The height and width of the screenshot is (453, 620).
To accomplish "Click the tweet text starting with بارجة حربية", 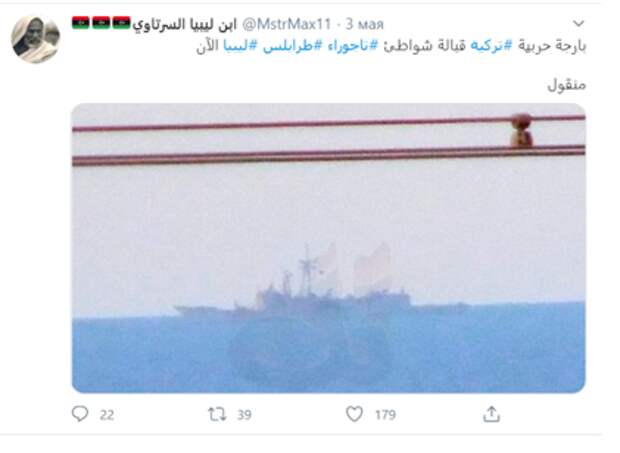I will (391, 46).
